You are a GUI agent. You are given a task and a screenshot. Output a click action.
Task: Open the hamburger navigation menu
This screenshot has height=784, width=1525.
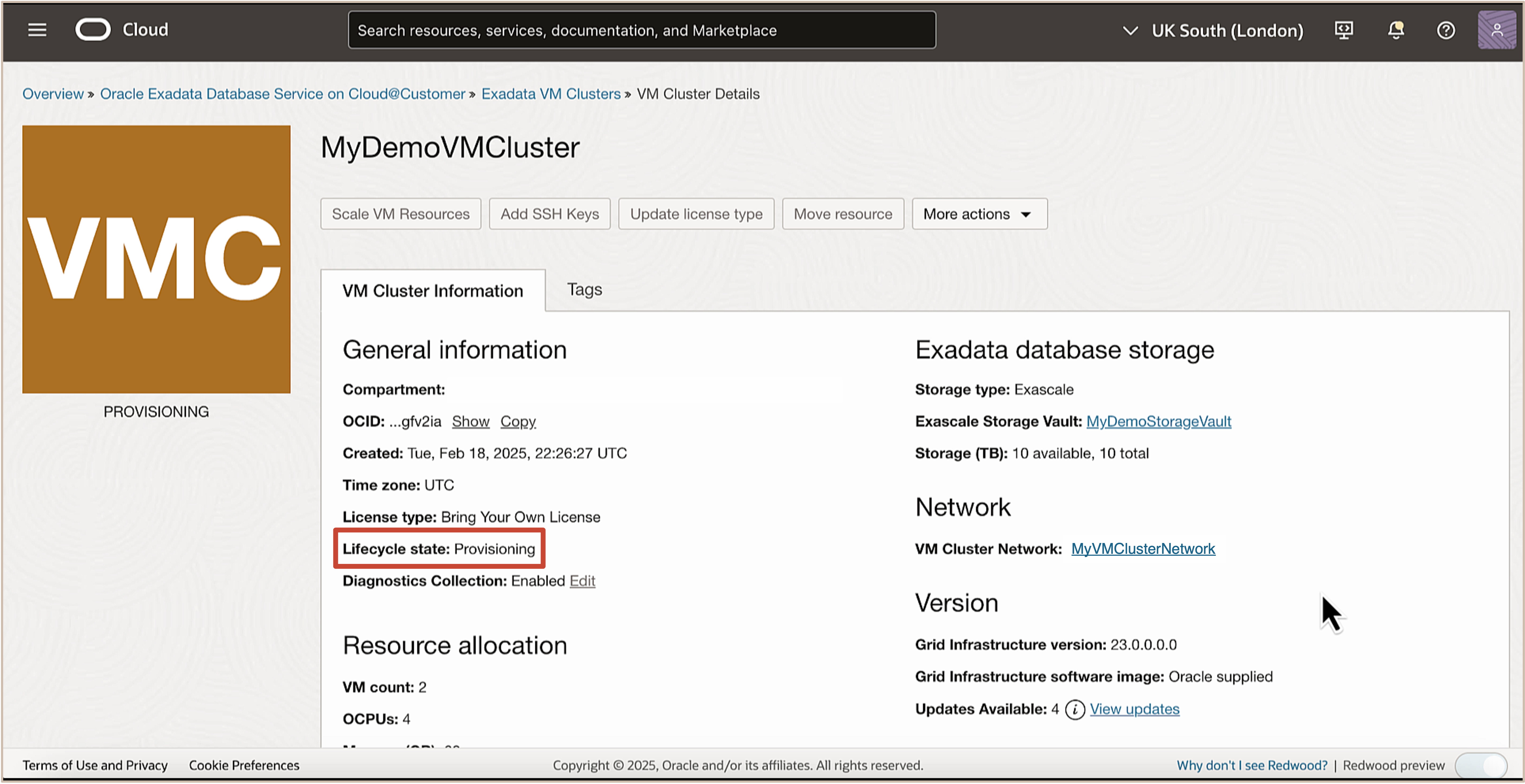[x=37, y=30]
